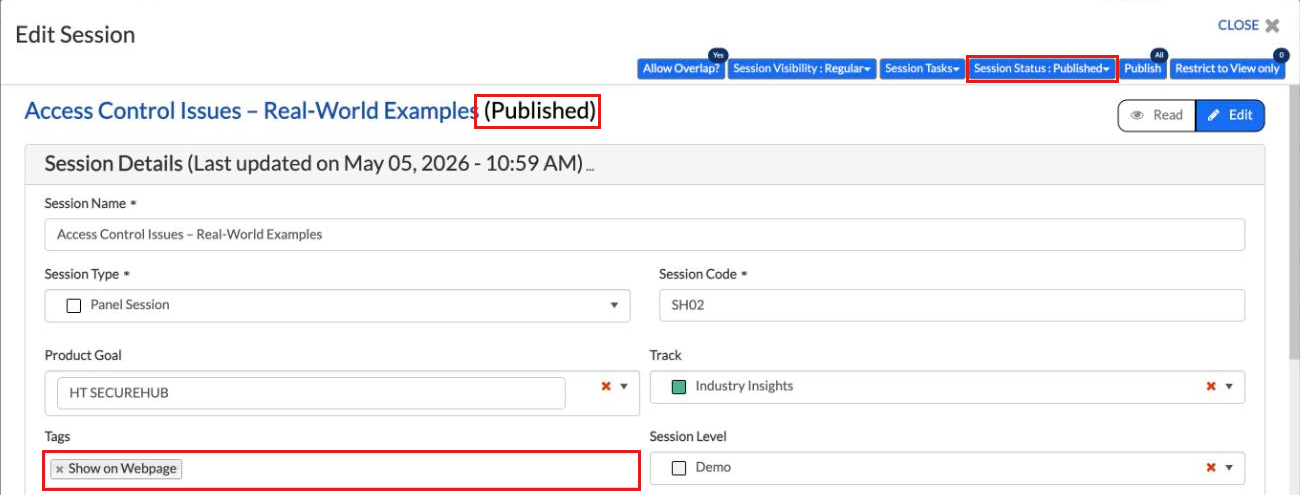
Task: Clear the Product Goal selection
Action: pyautogui.click(x=605, y=386)
